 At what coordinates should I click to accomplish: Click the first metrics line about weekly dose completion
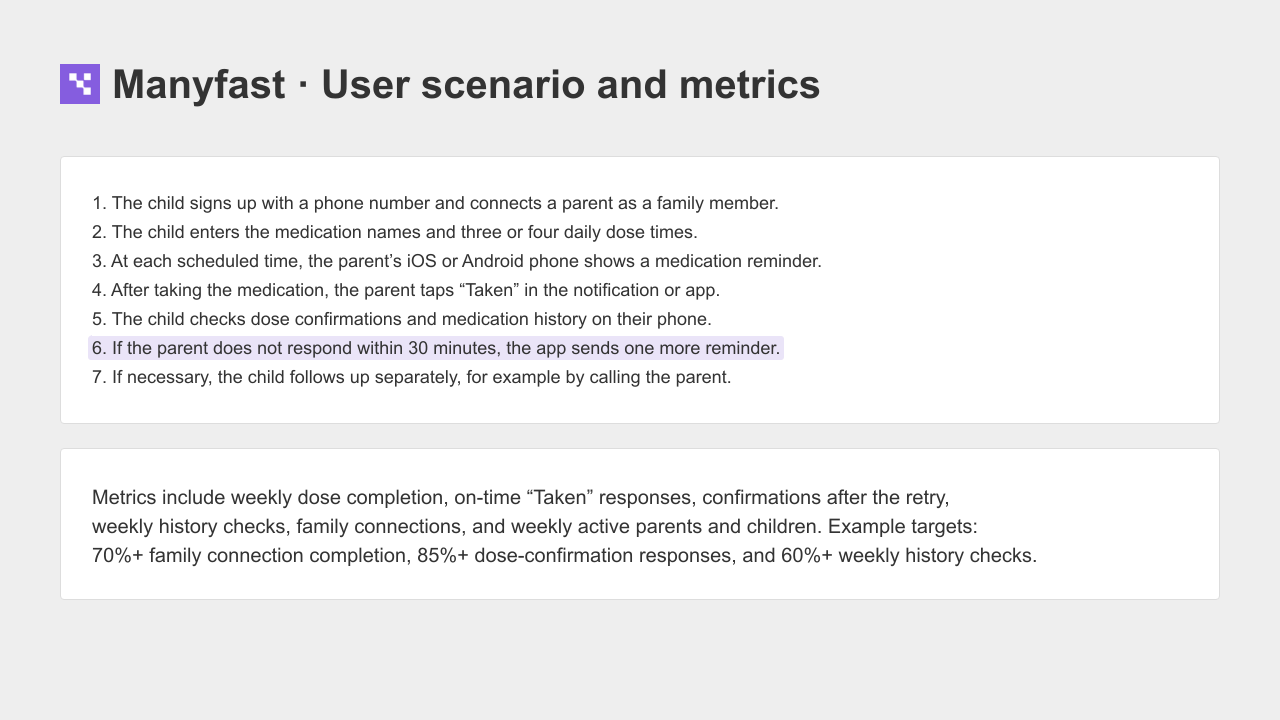point(521,497)
